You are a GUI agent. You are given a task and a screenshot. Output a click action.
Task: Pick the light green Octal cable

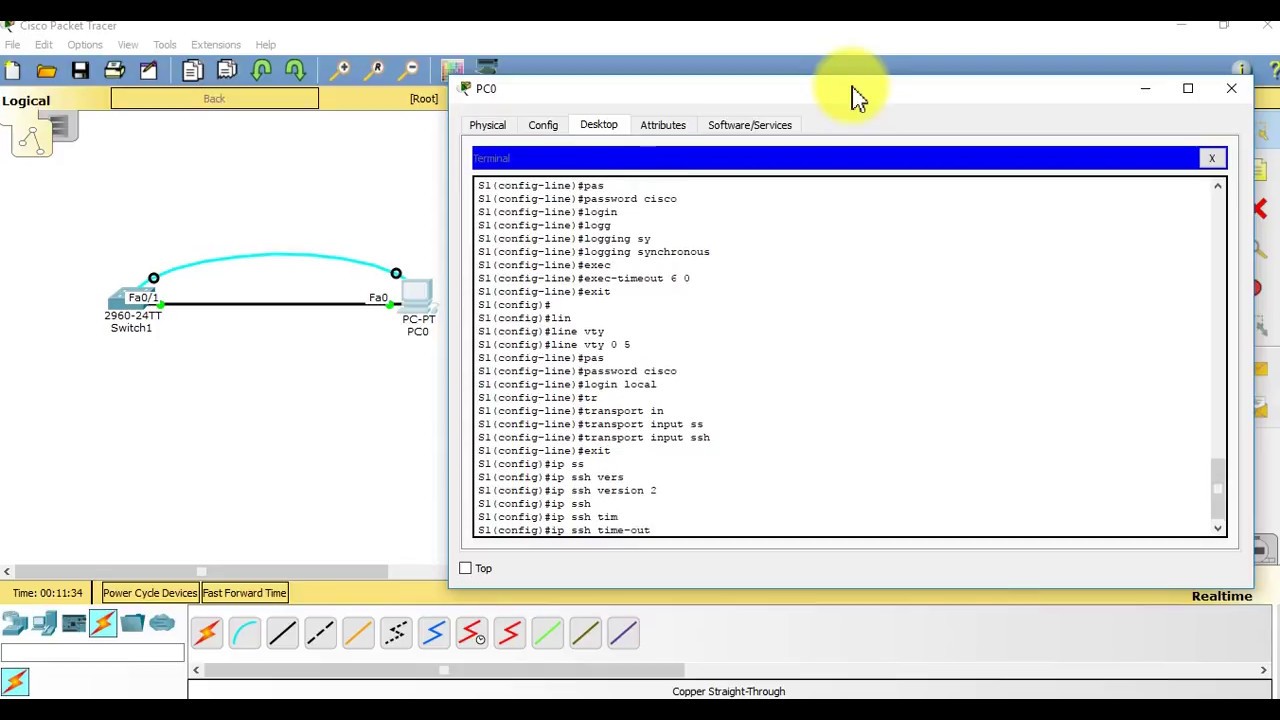548,633
